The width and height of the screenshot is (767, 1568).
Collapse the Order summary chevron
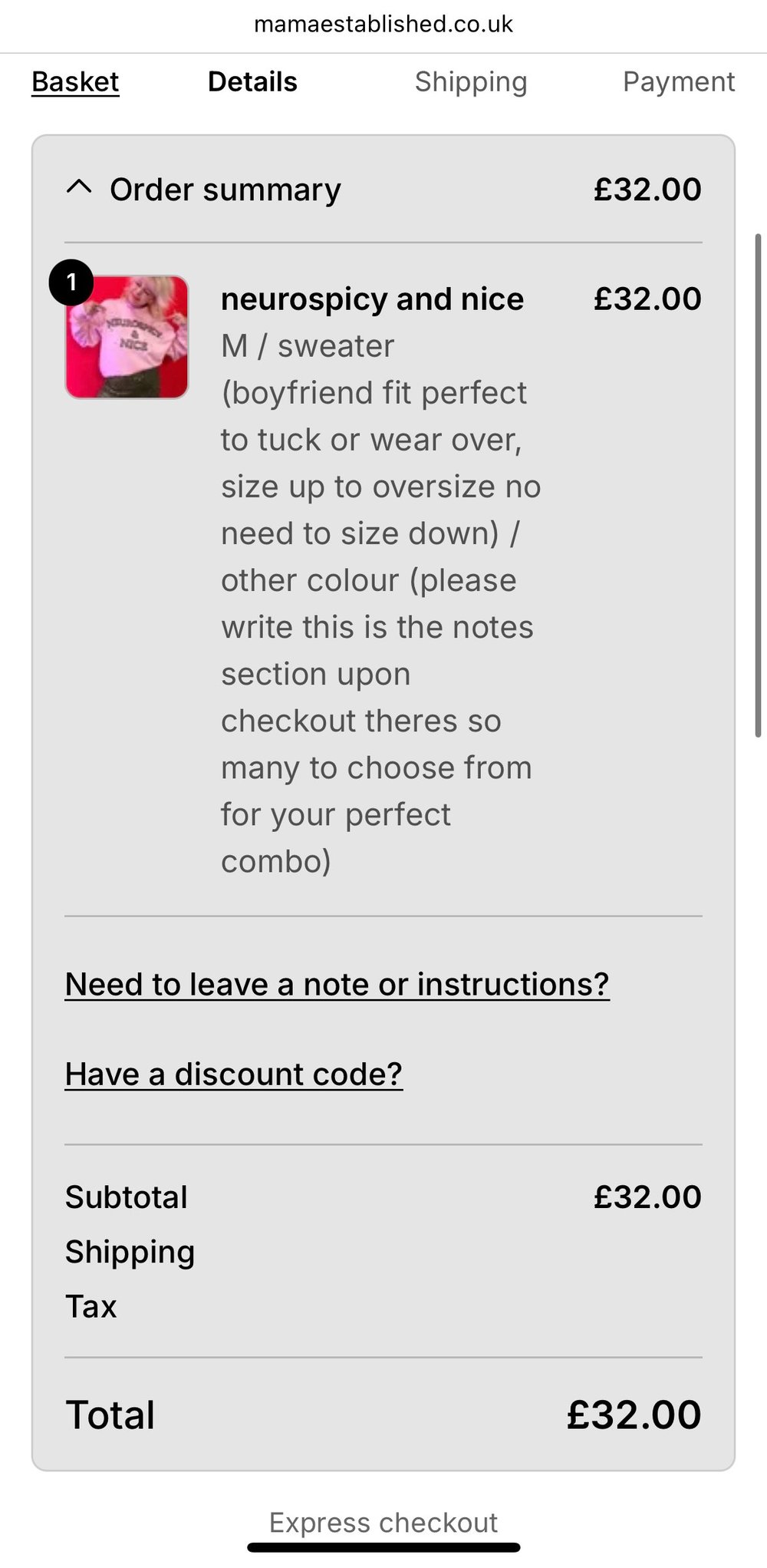[x=79, y=187]
